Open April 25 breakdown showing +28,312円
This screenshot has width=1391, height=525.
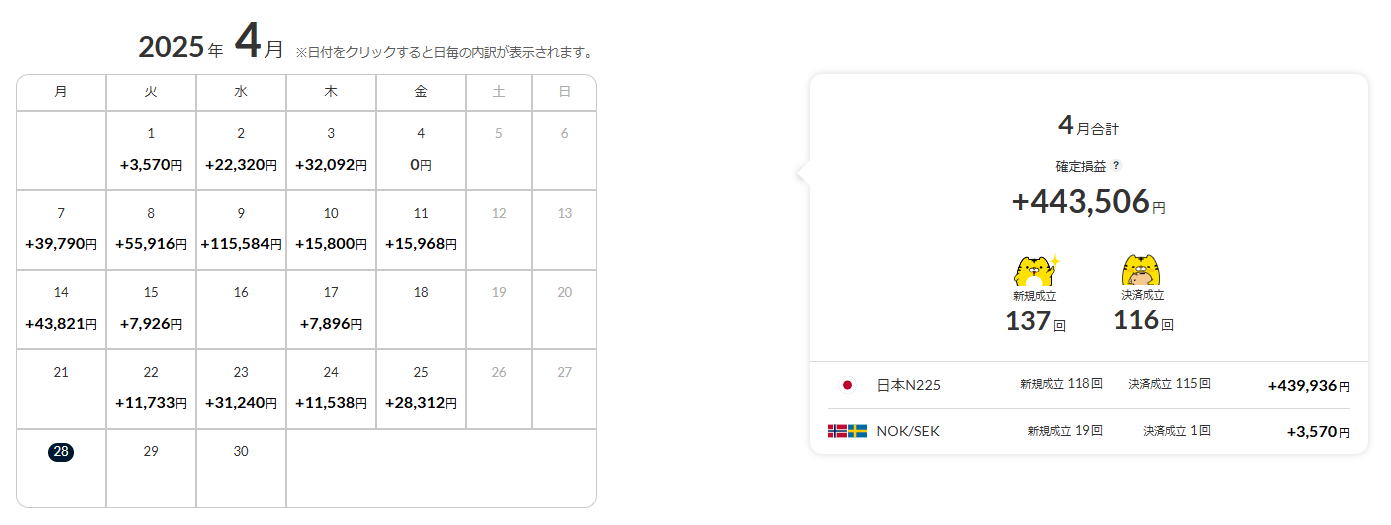[421, 389]
